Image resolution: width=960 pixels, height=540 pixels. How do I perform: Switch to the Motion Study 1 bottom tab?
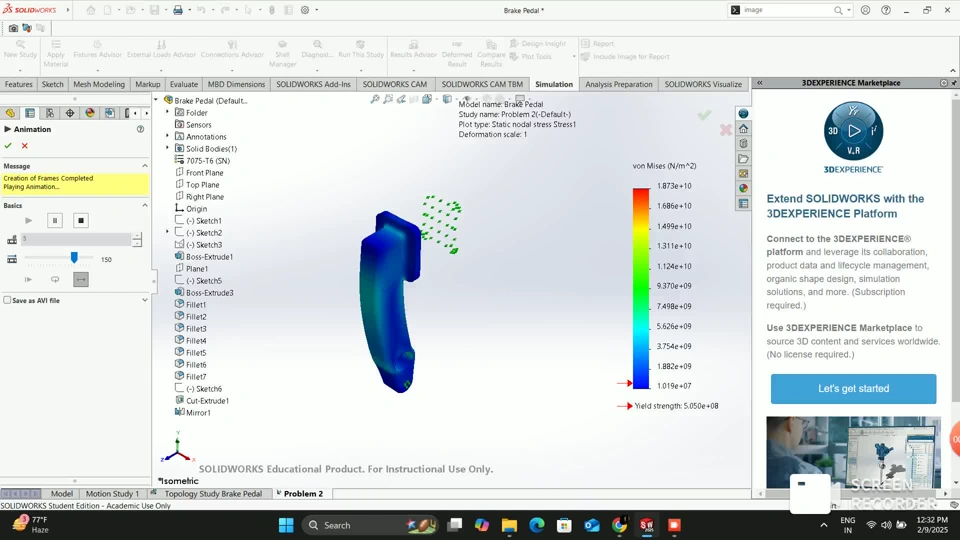click(x=112, y=493)
